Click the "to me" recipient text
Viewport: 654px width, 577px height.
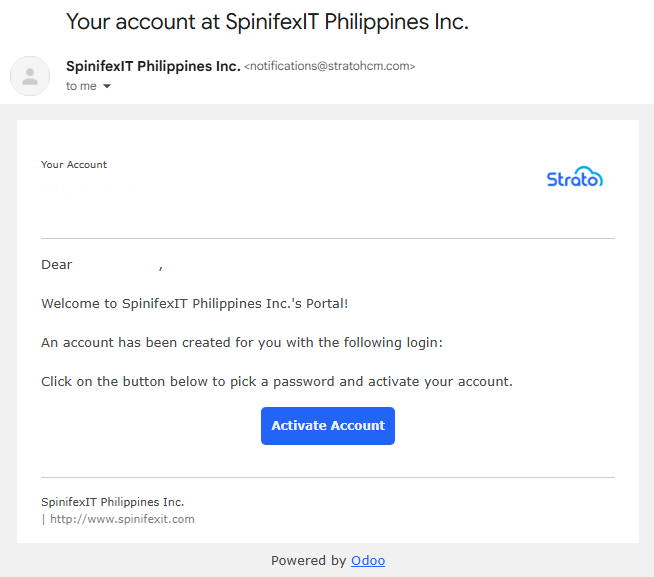pos(81,87)
